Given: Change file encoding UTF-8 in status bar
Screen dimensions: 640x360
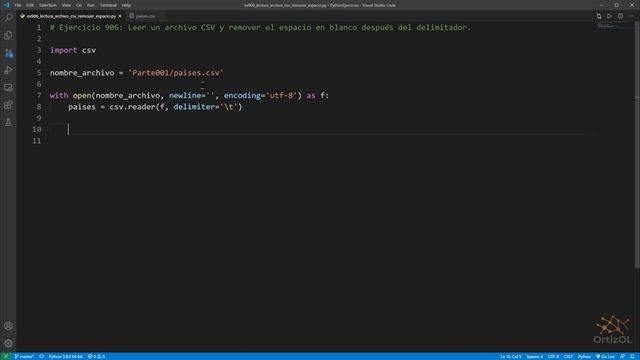Looking at the screenshot, I should point(553,356).
